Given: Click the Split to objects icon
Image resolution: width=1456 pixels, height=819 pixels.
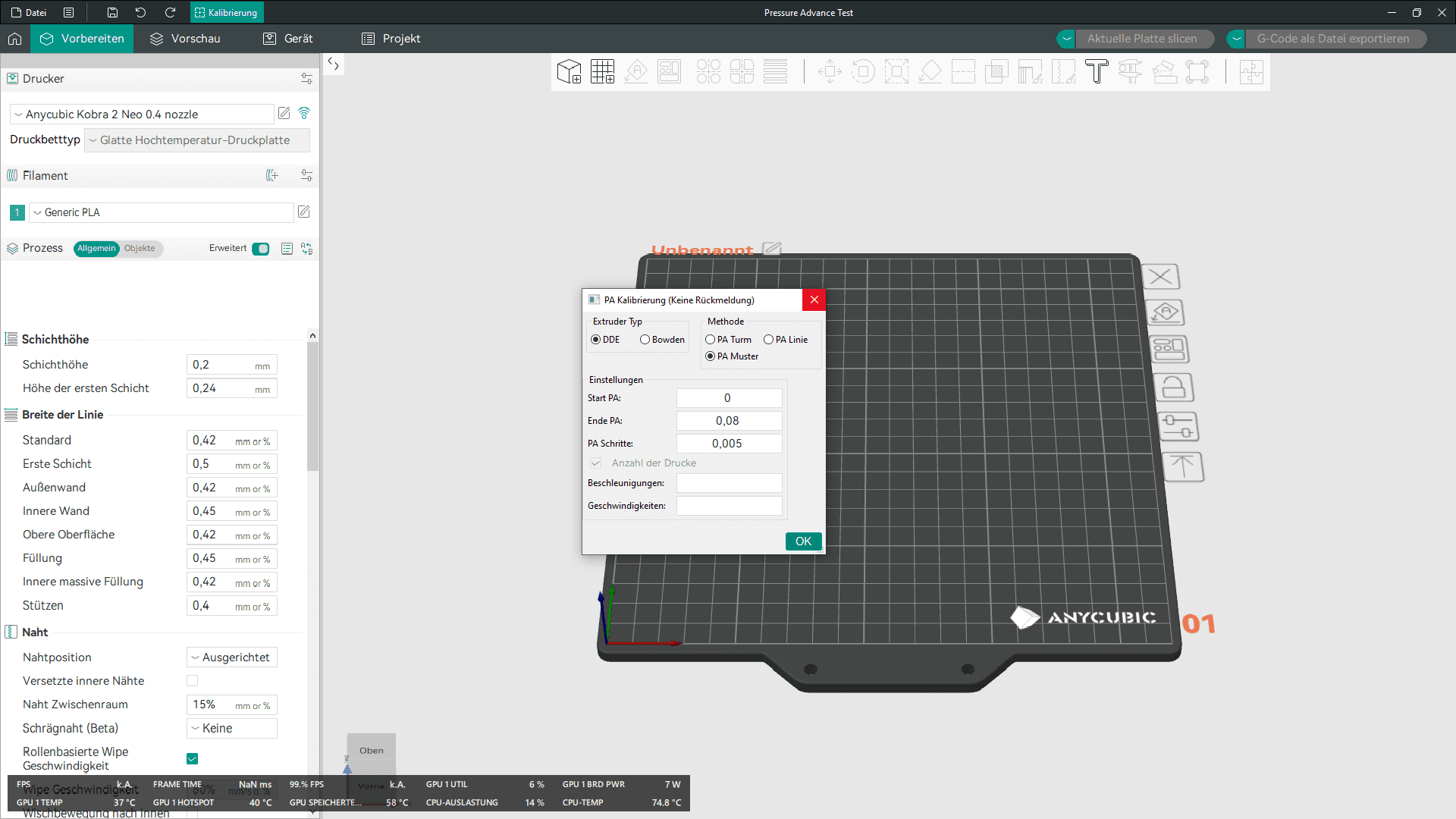Looking at the screenshot, I should [x=708, y=71].
